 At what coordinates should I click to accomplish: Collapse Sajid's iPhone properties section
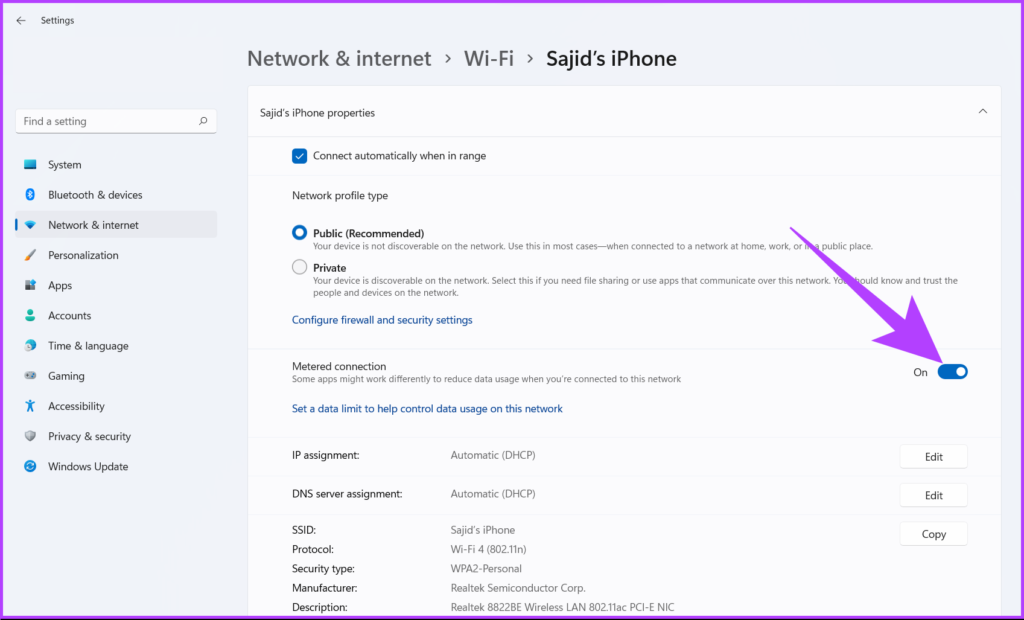pyautogui.click(x=982, y=112)
